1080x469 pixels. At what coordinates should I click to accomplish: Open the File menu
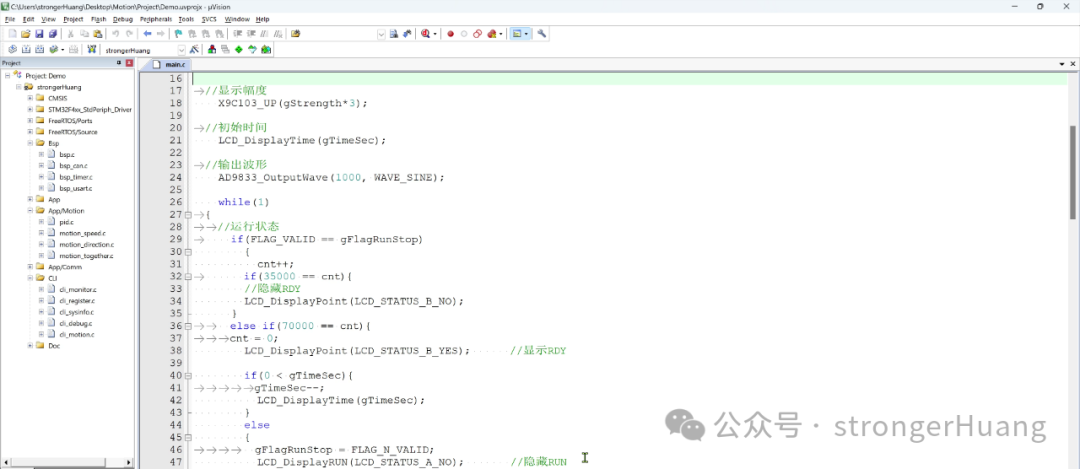10,19
